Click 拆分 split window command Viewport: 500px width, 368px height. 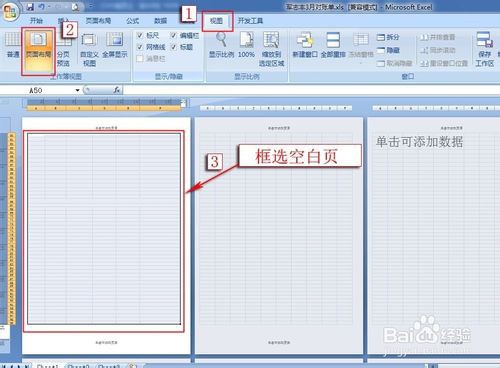click(x=388, y=37)
